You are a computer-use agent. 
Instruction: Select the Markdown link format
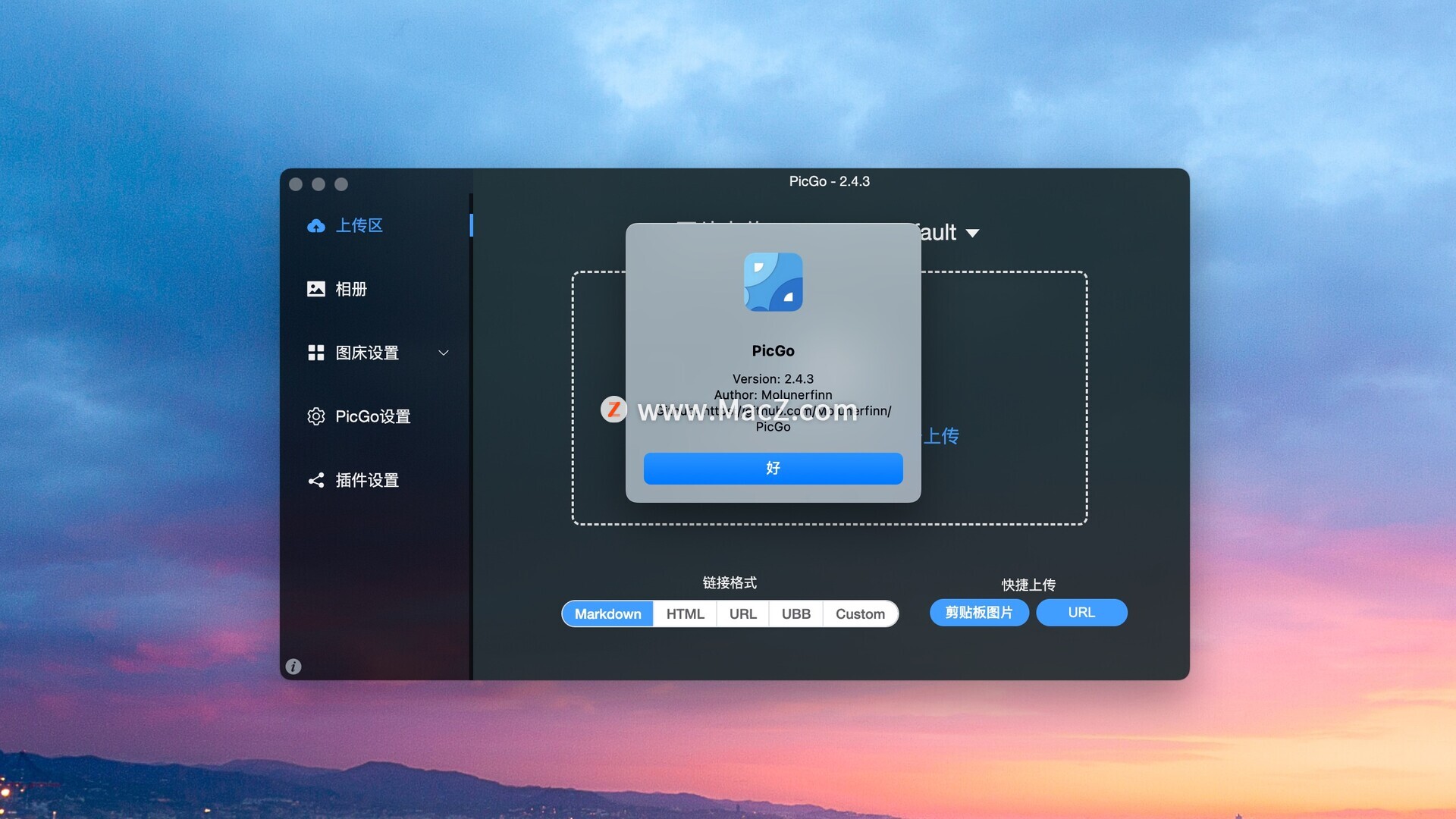pos(607,613)
